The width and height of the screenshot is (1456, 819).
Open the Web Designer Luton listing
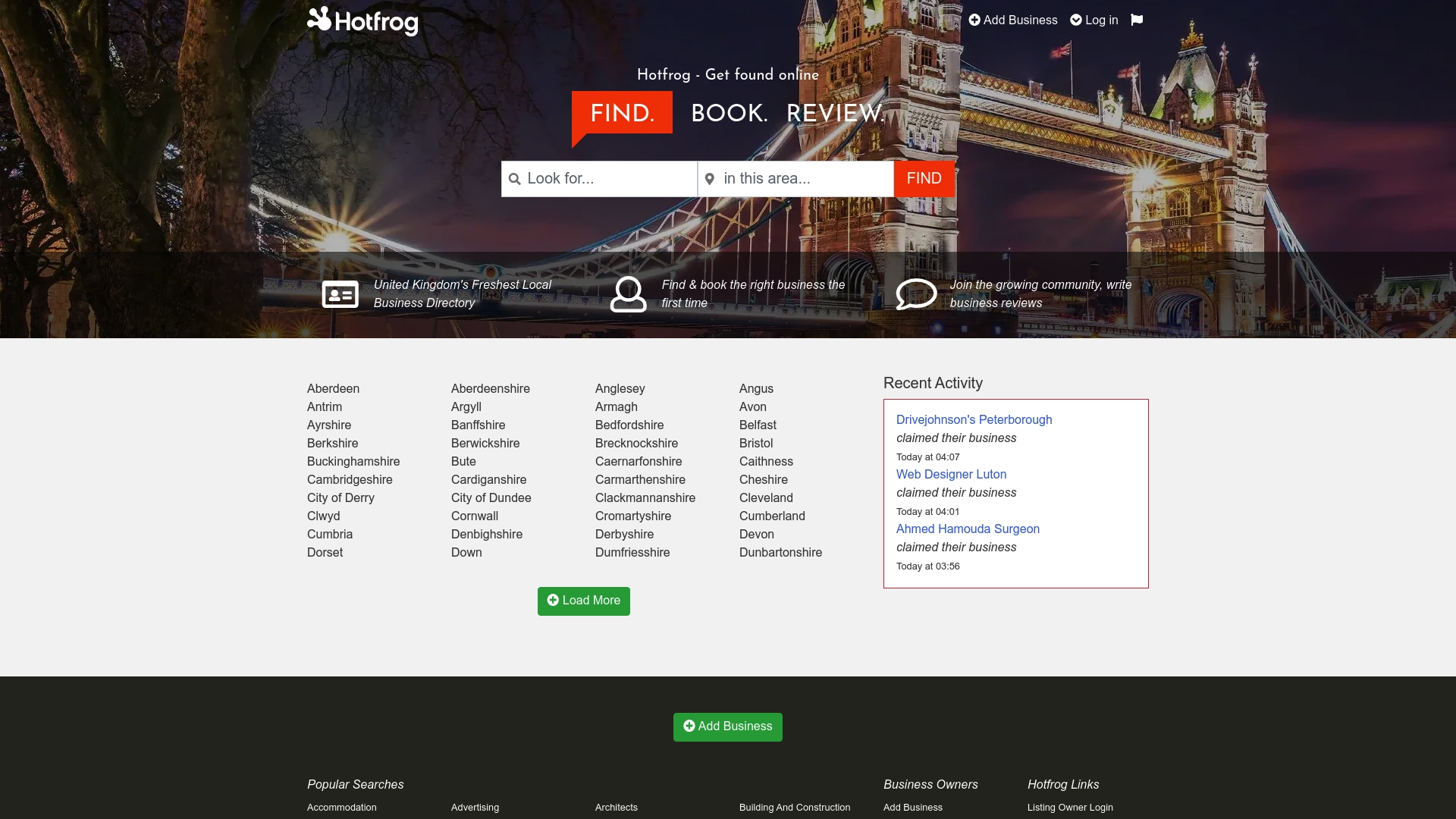tap(951, 474)
